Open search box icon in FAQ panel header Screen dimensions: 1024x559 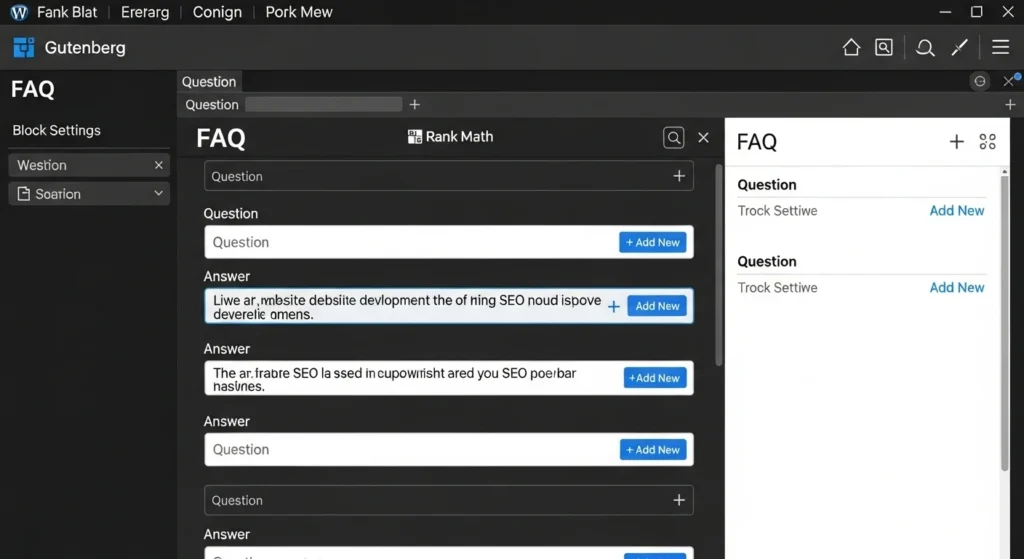(x=674, y=137)
